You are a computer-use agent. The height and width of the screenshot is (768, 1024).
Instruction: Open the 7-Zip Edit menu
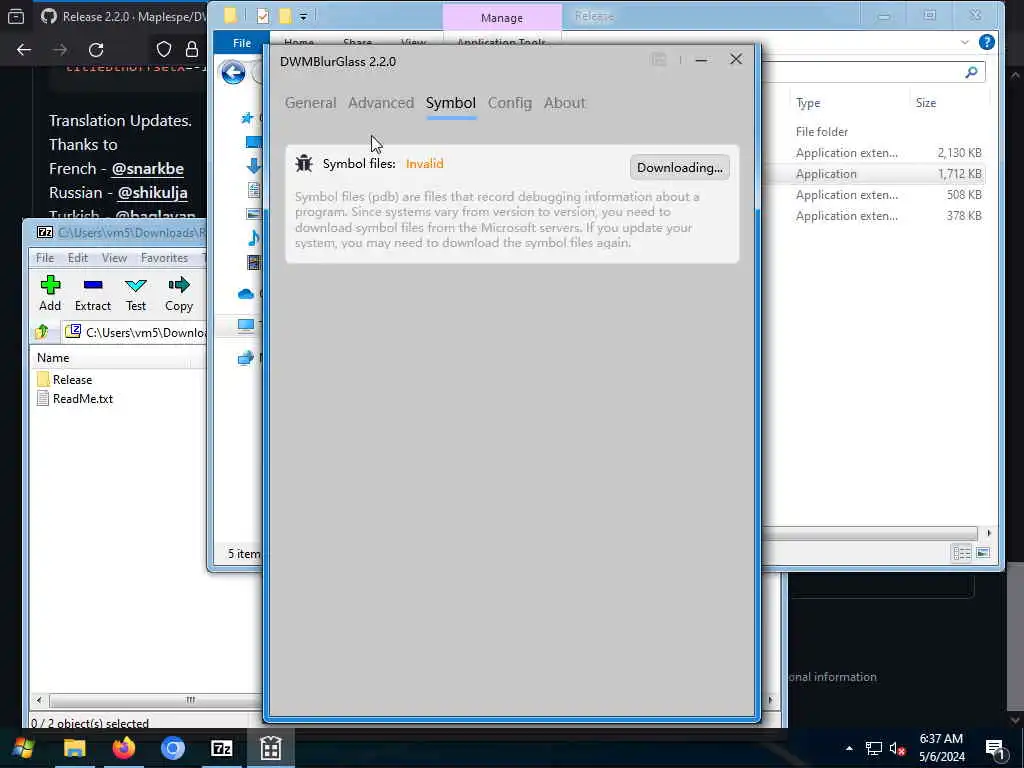(78, 258)
